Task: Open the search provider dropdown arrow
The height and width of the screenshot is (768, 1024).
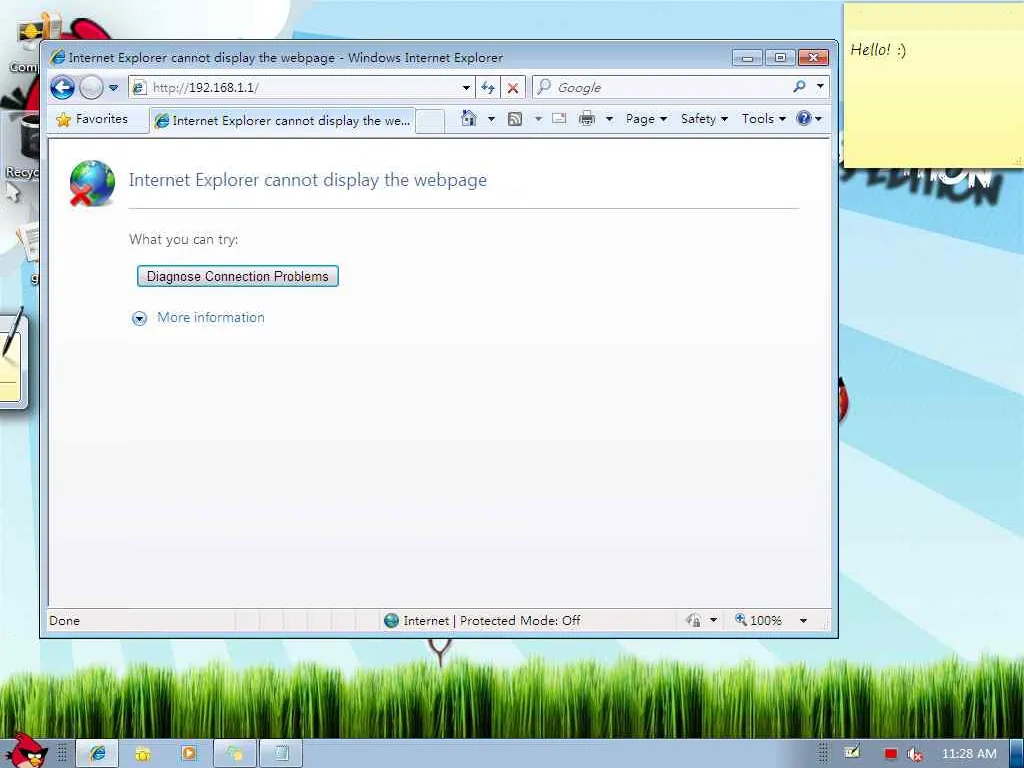Action: point(820,86)
